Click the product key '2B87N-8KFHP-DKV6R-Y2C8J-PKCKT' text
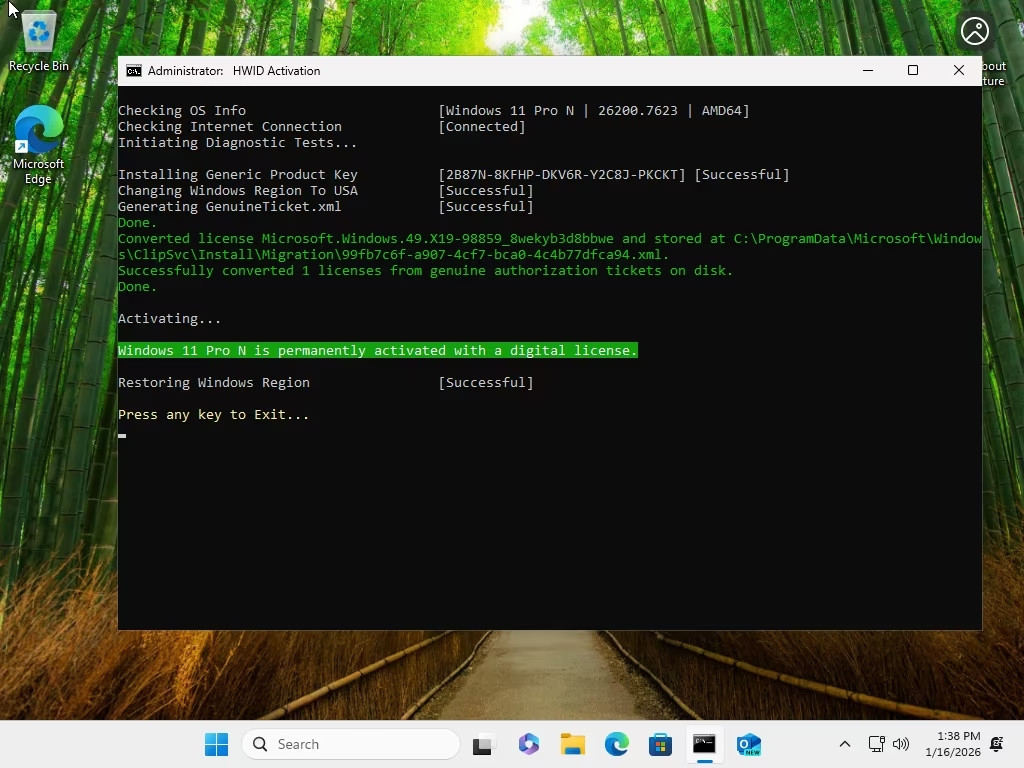This screenshot has width=1024, height=768. [562, 174]
